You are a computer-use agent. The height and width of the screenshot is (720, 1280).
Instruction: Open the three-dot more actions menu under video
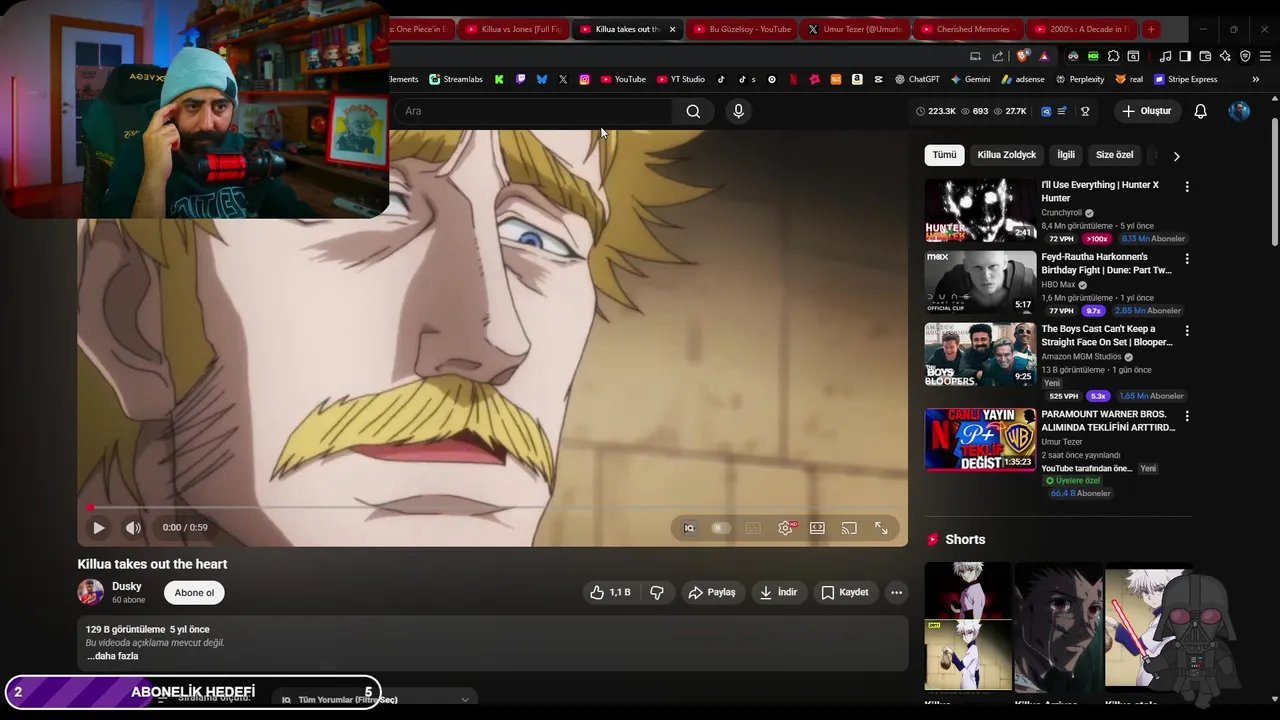pos(896,592)
